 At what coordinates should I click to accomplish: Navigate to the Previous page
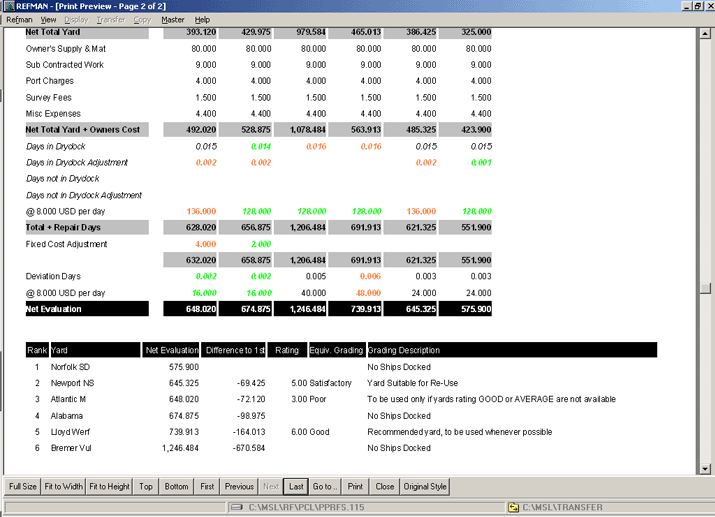(239, 487)
